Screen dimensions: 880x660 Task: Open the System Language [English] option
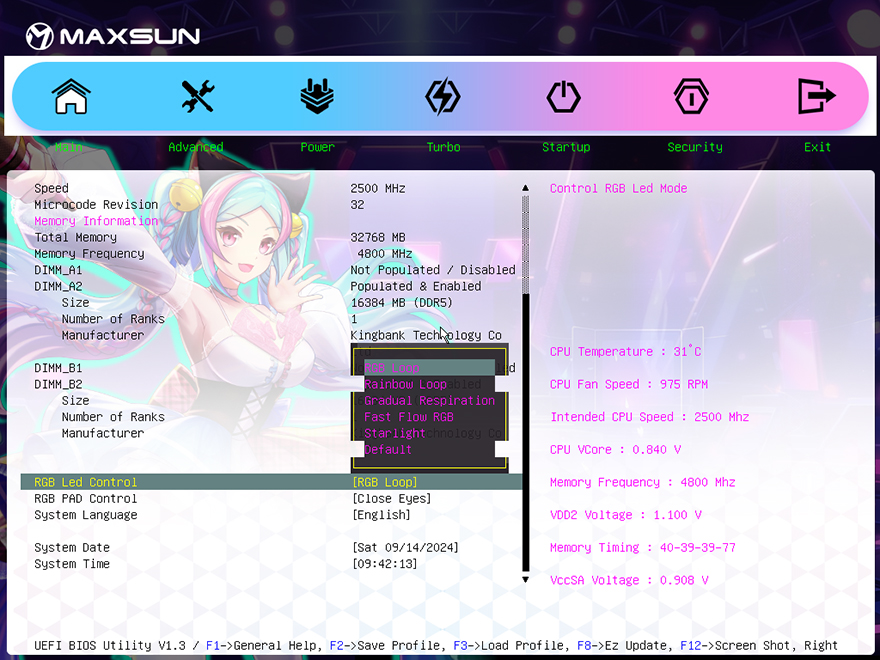[381, 515]
